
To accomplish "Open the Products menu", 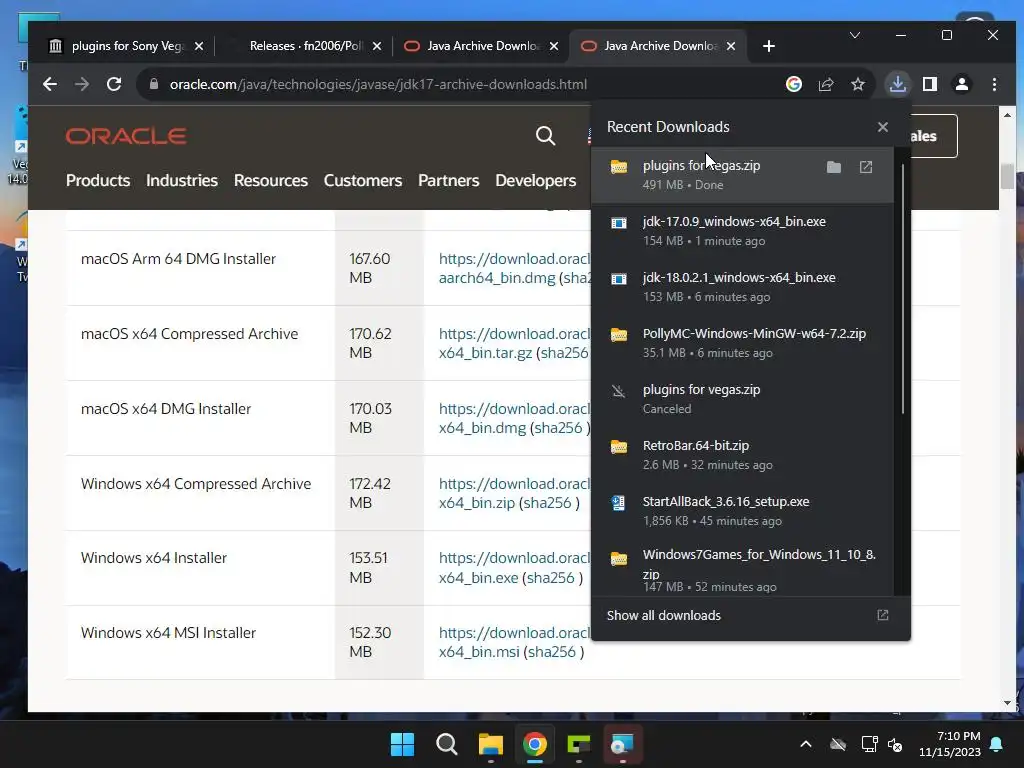I will [98, 180].
